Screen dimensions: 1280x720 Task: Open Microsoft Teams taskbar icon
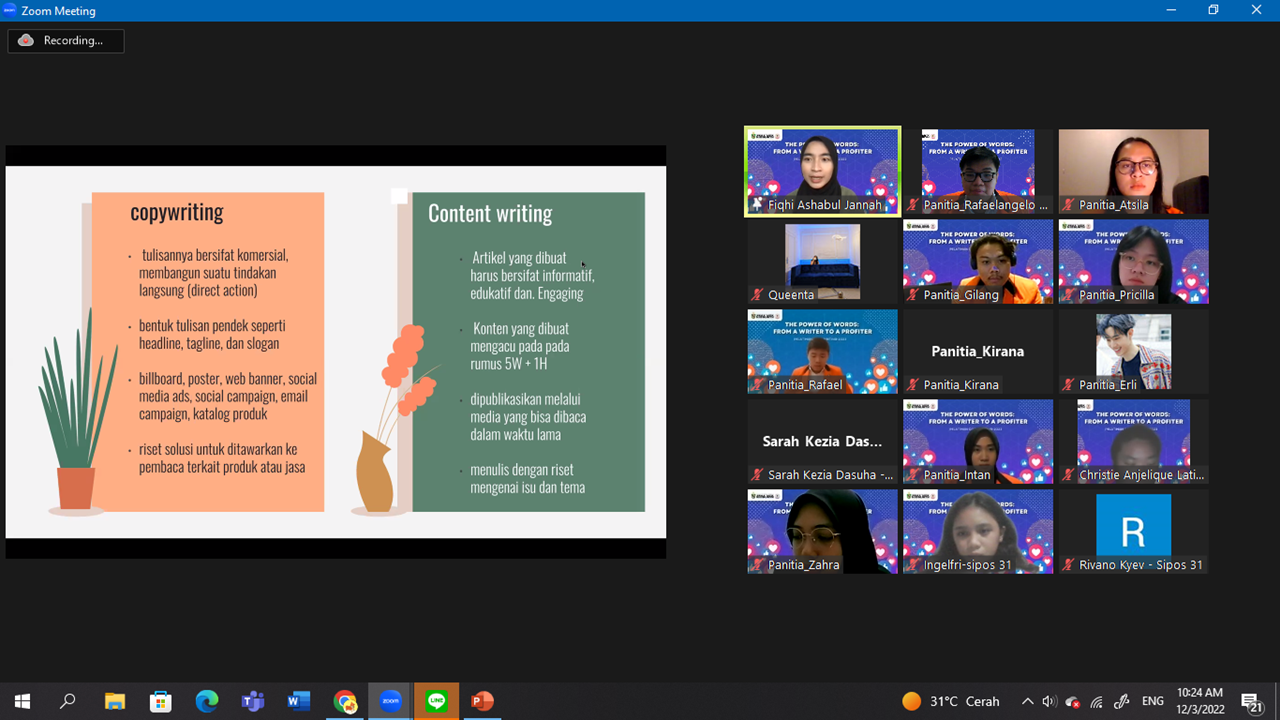pyautogui.click(x=252, y=701)
